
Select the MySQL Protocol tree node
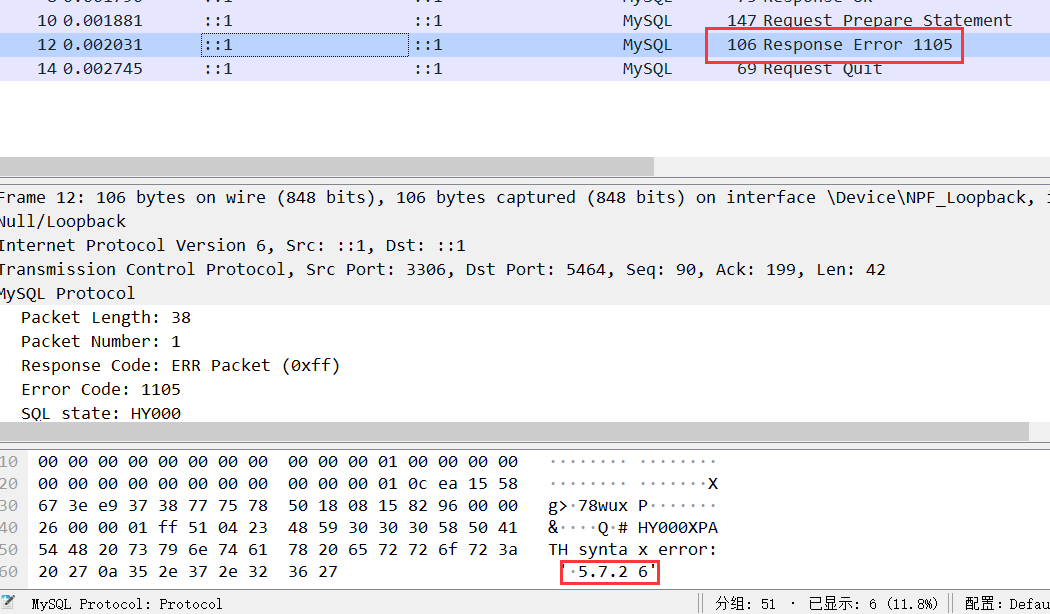point(68,294)
